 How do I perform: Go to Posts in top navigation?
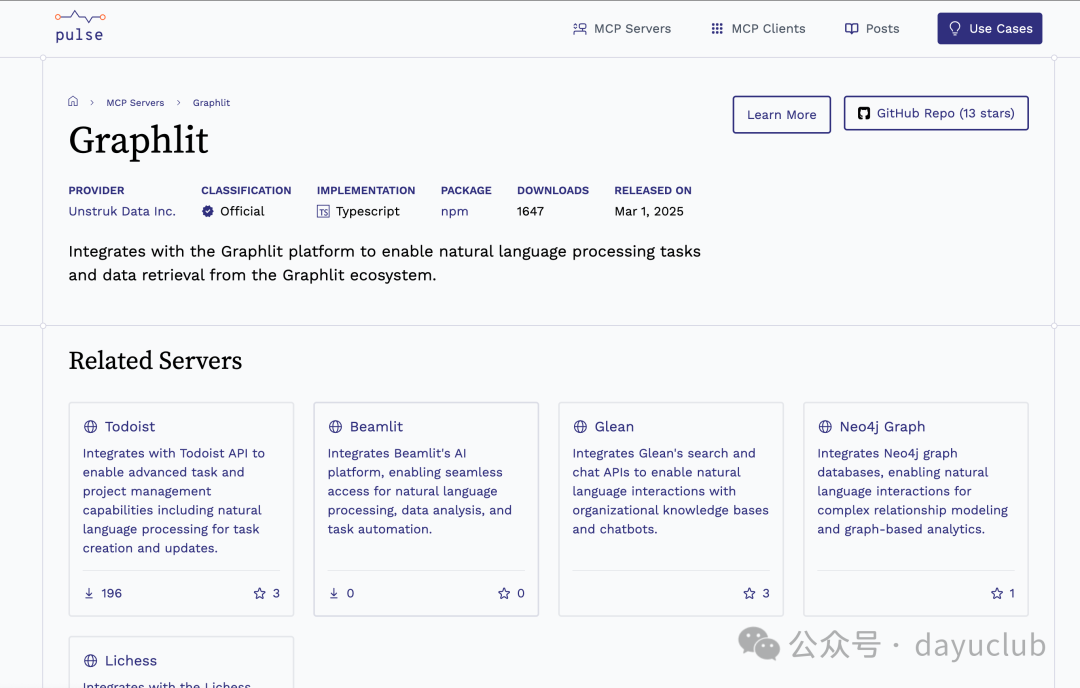pos(872,29)
